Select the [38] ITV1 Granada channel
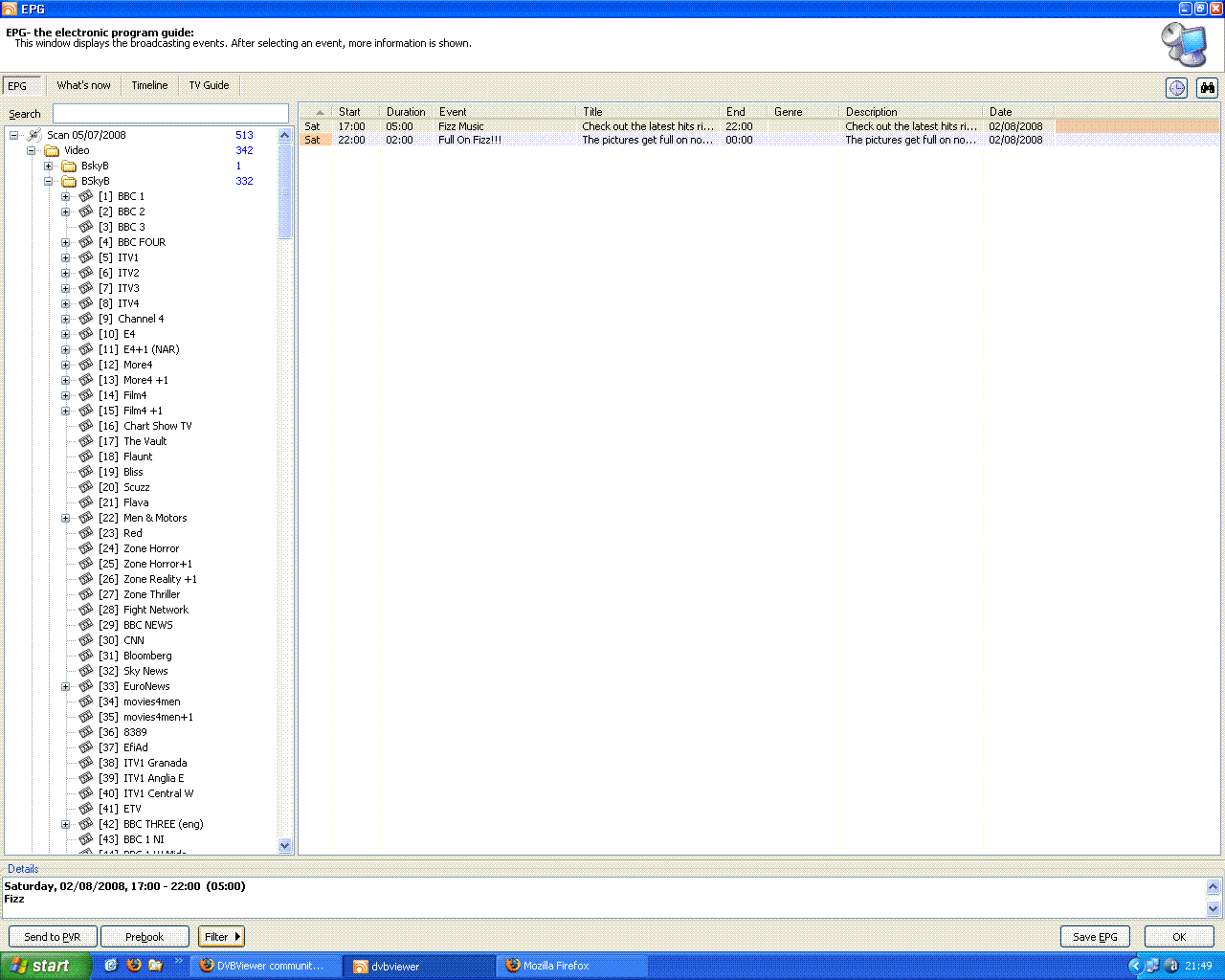This screenshot has height=980, width=1225. [143, 763]
